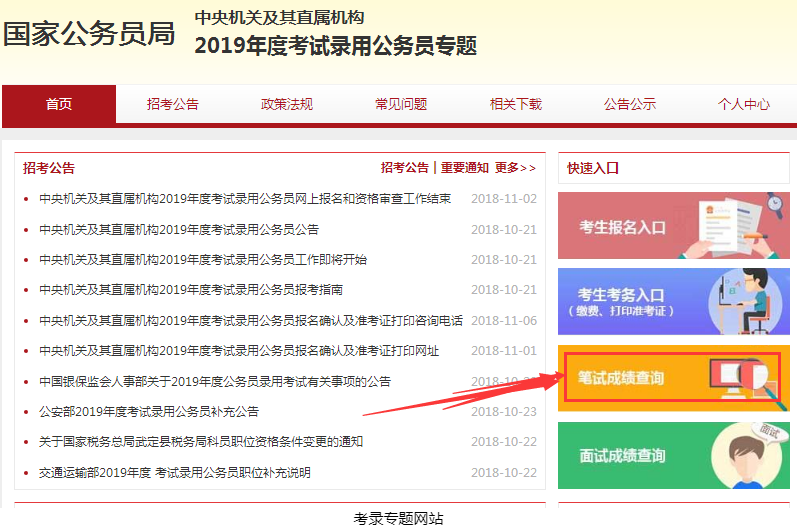
Task: Click the person avatar illustration on 面试成绩查询
Action: tap(748, 457)
